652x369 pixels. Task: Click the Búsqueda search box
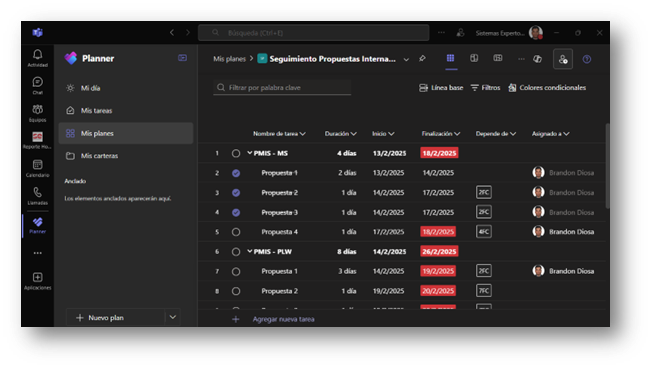(x=314, y=32)
